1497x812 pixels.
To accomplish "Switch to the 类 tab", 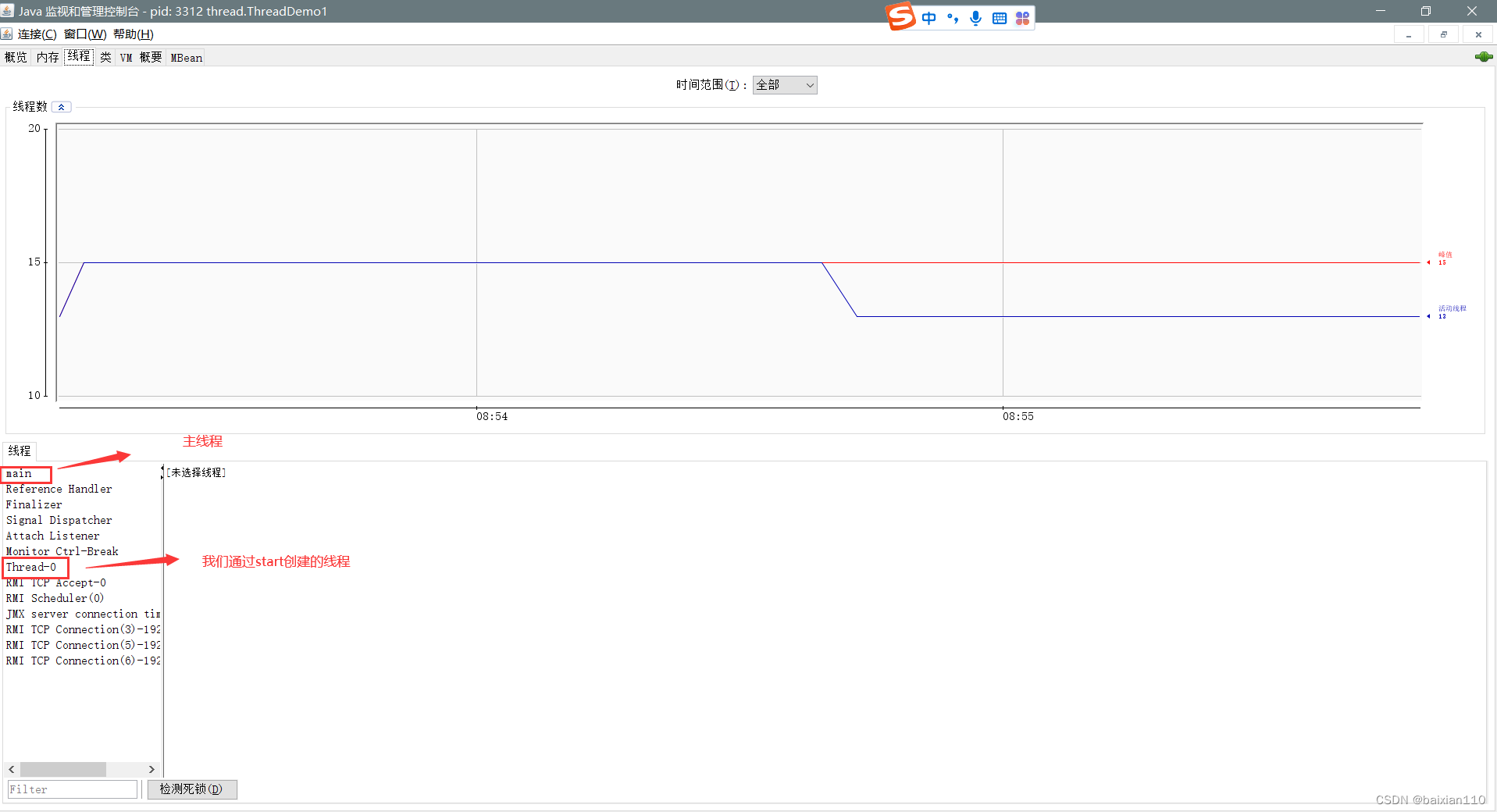I will [x=105, y=57].
